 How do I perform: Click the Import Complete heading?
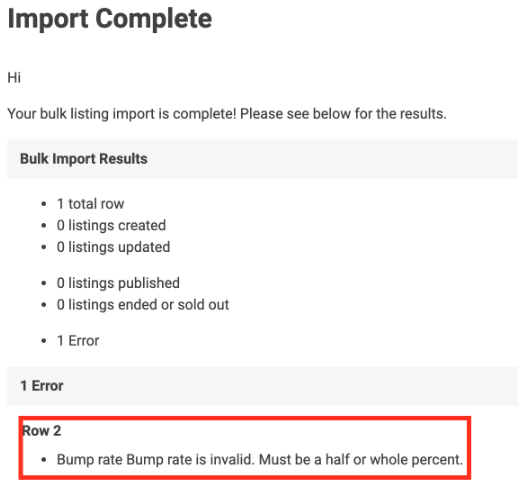point(110,19)
